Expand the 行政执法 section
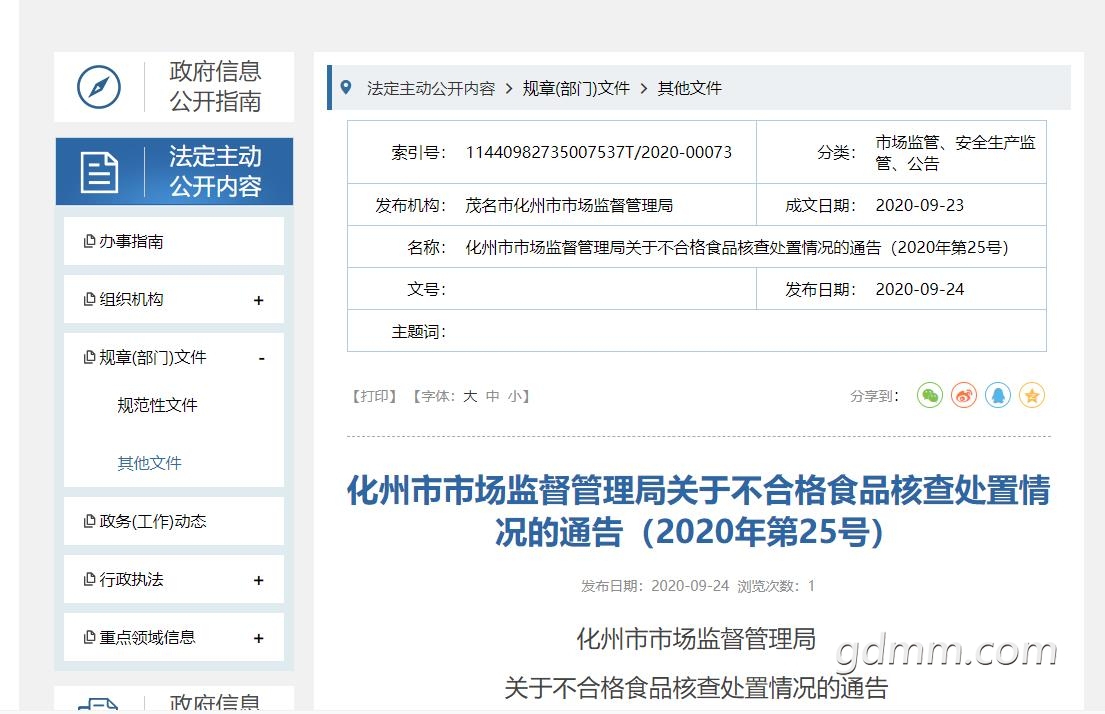This screenshot has width=1105, height=714. point(259,580)
